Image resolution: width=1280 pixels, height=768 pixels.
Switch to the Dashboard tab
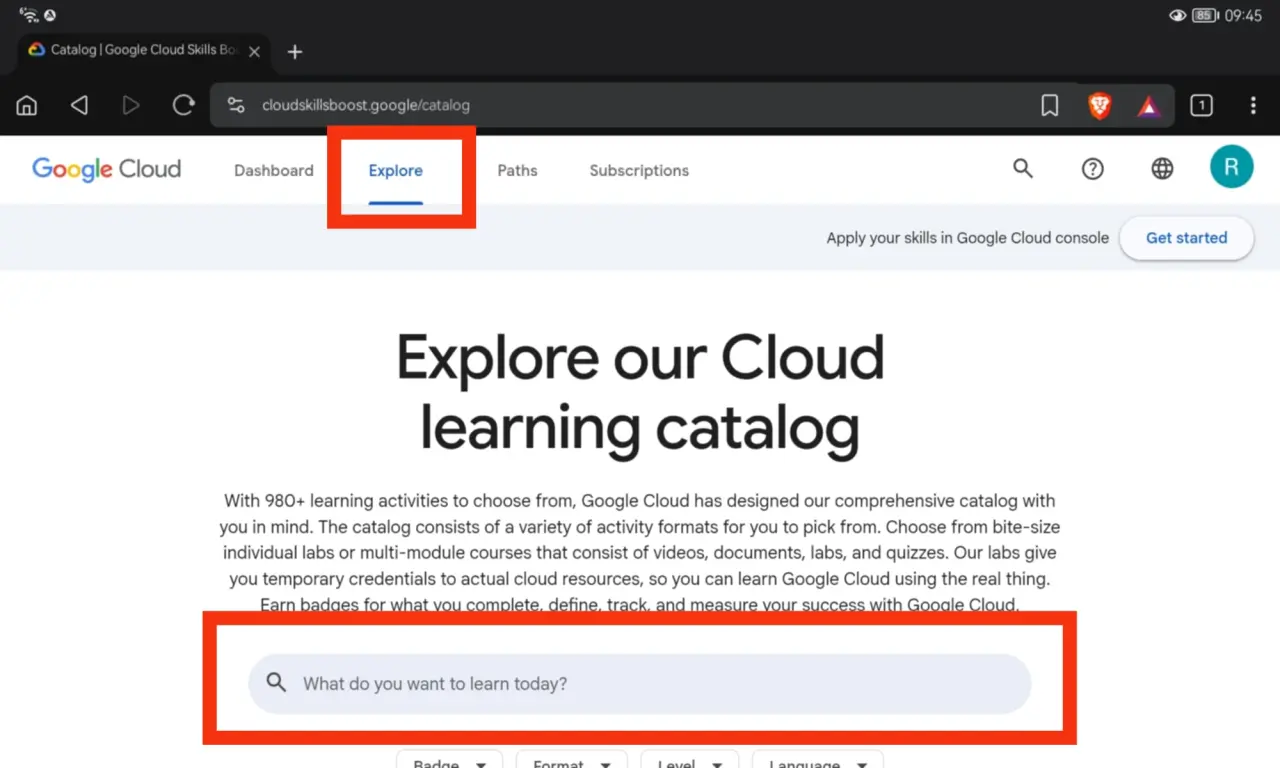[274, 170]
